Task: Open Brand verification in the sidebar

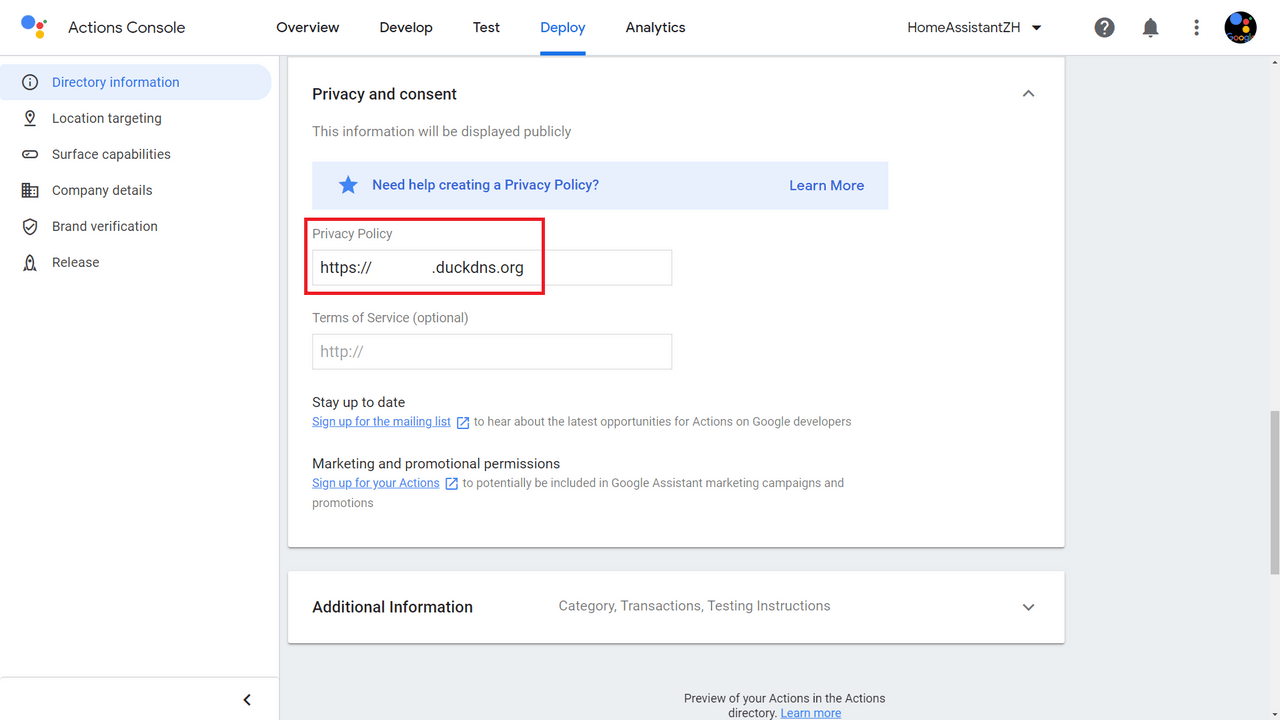Action: 136,226
